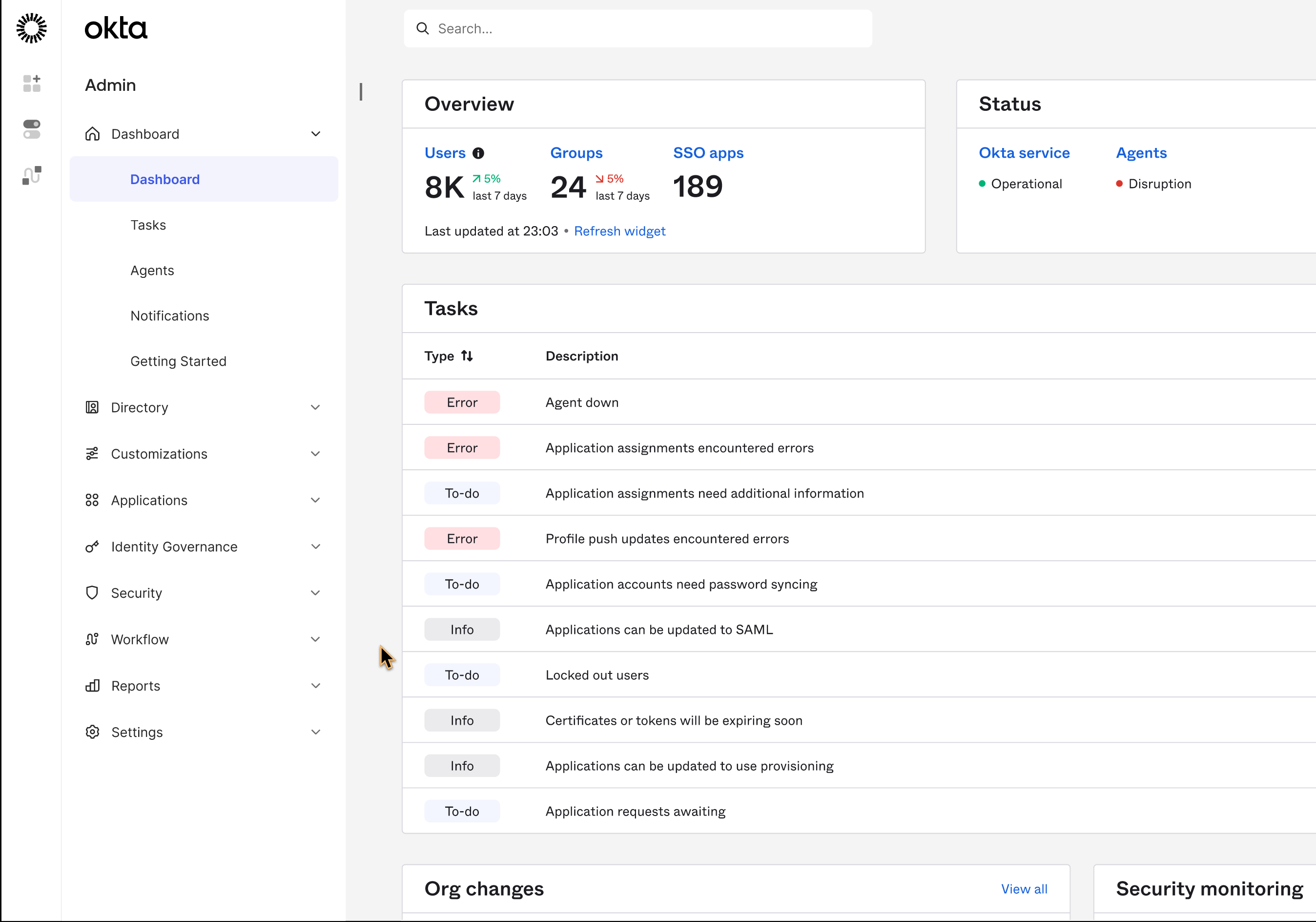Expand the Reports section chevron
Viewport: 1316px width, 922px height.
(315, 686)
